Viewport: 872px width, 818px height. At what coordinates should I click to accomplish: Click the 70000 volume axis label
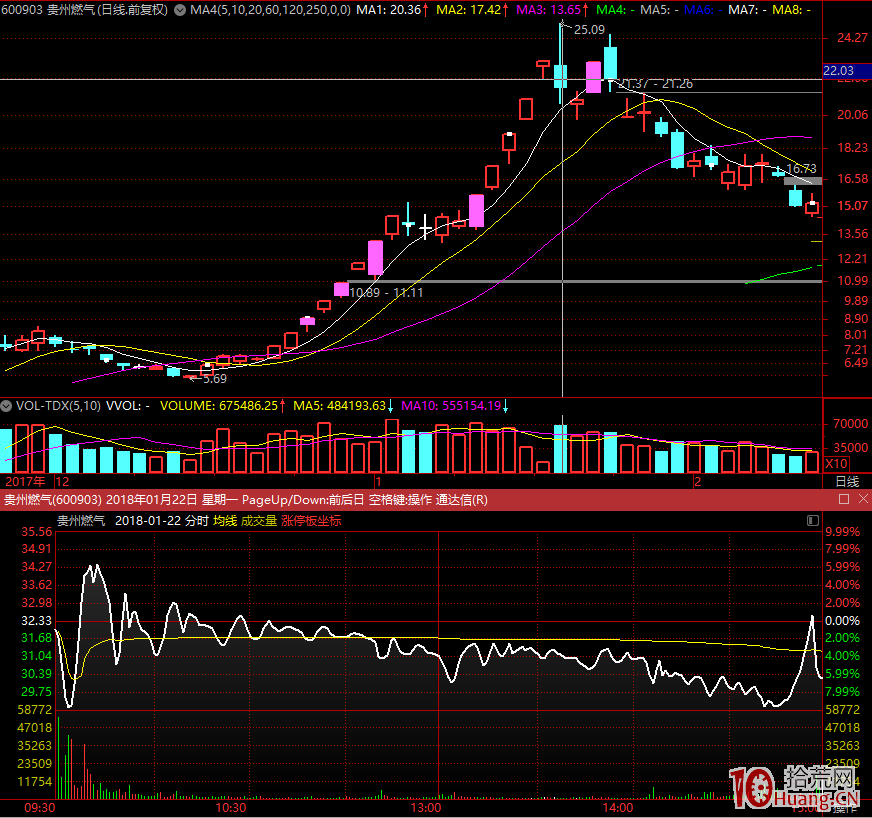[x=851, y=424]
